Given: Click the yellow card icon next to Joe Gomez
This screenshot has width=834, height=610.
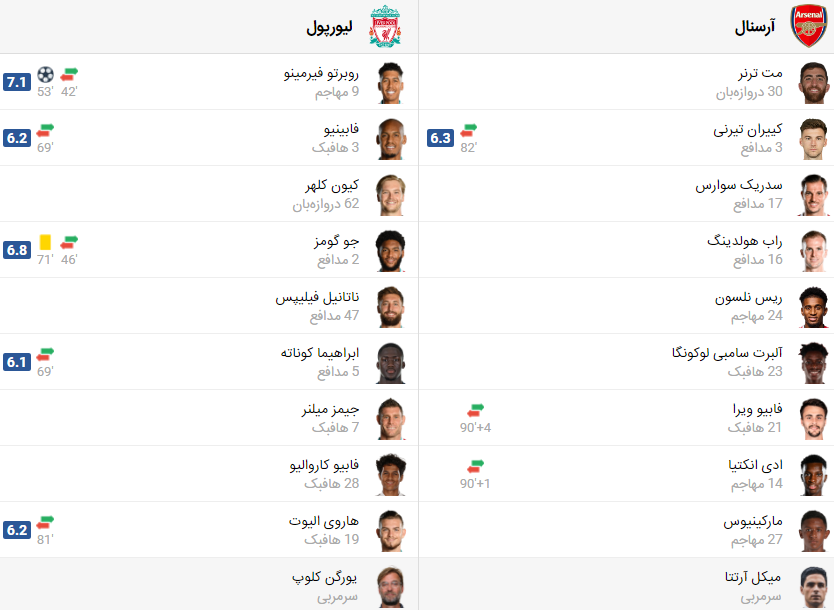Looking at the screenshot, I should pyautogui.click(x=43, y=243).
